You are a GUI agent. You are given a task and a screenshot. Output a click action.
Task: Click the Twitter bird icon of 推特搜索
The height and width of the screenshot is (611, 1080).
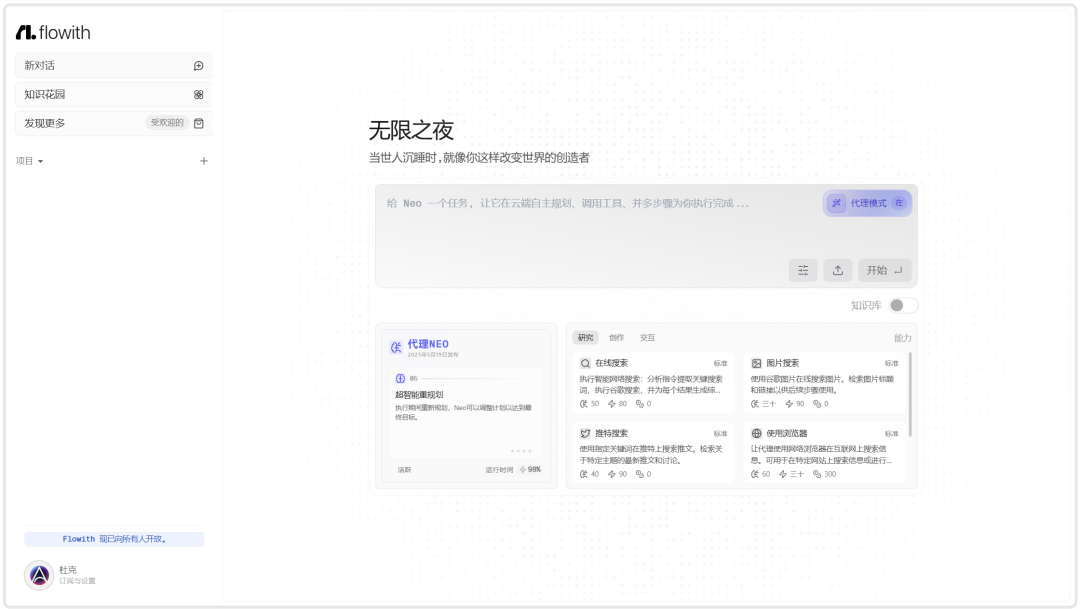[585, 434]
